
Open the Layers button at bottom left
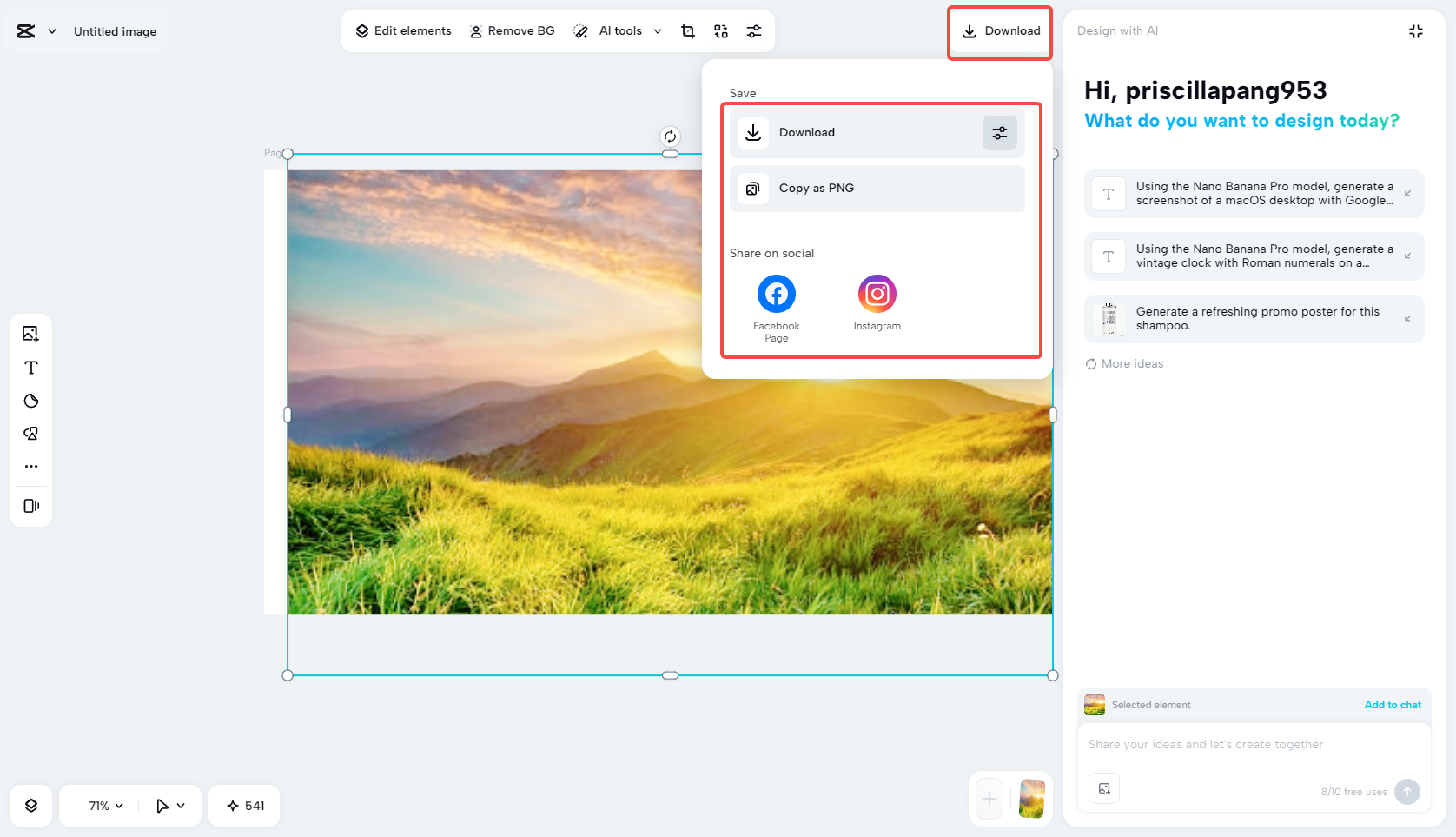[x=31, y=806]
